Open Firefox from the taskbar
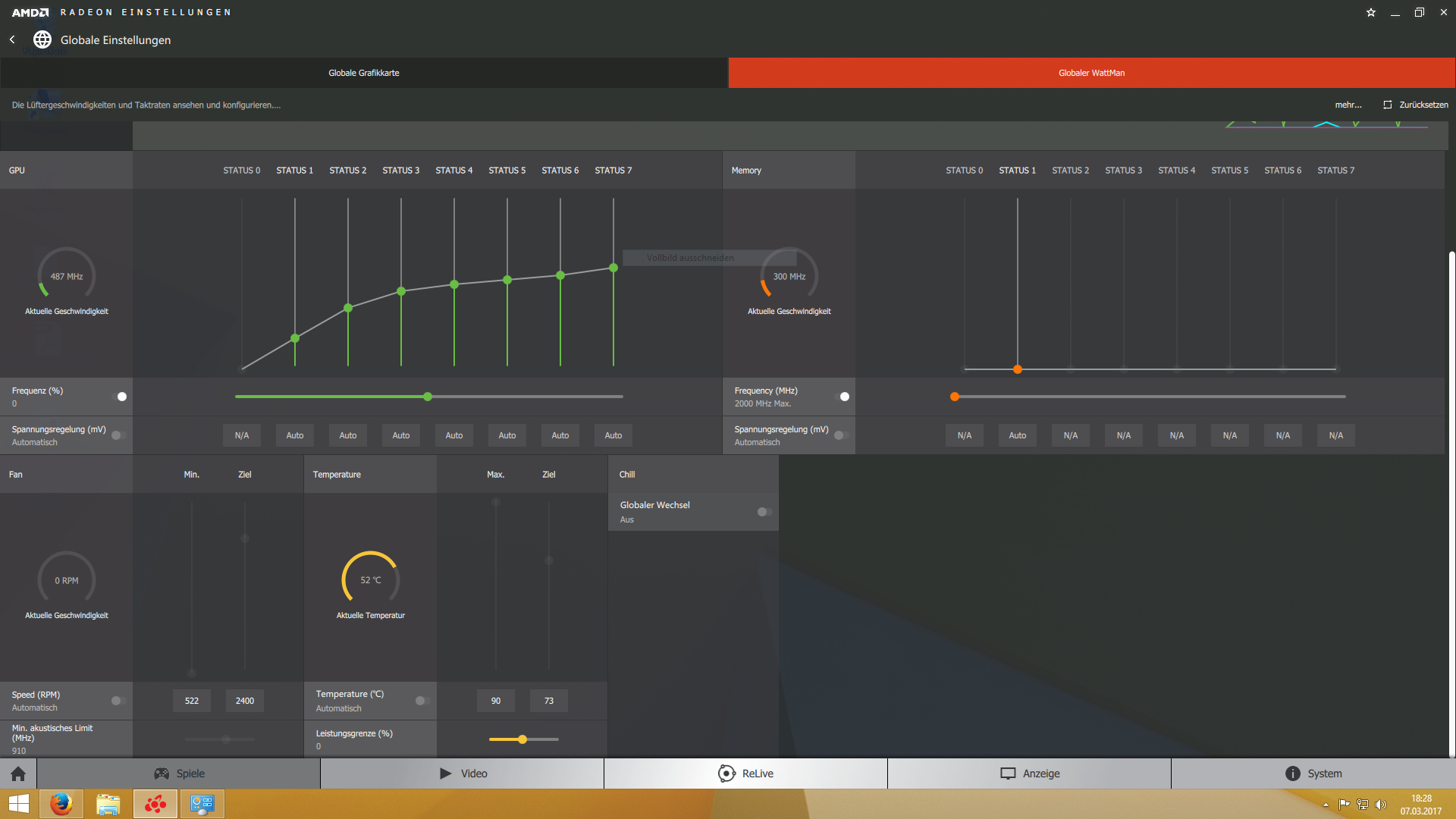 coord(61,804)
